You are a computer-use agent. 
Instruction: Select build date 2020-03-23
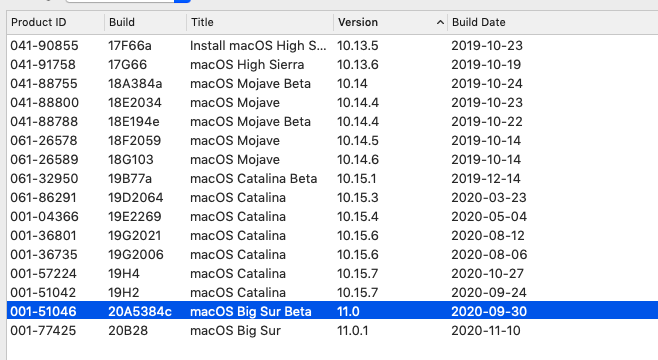click(489, 198)
